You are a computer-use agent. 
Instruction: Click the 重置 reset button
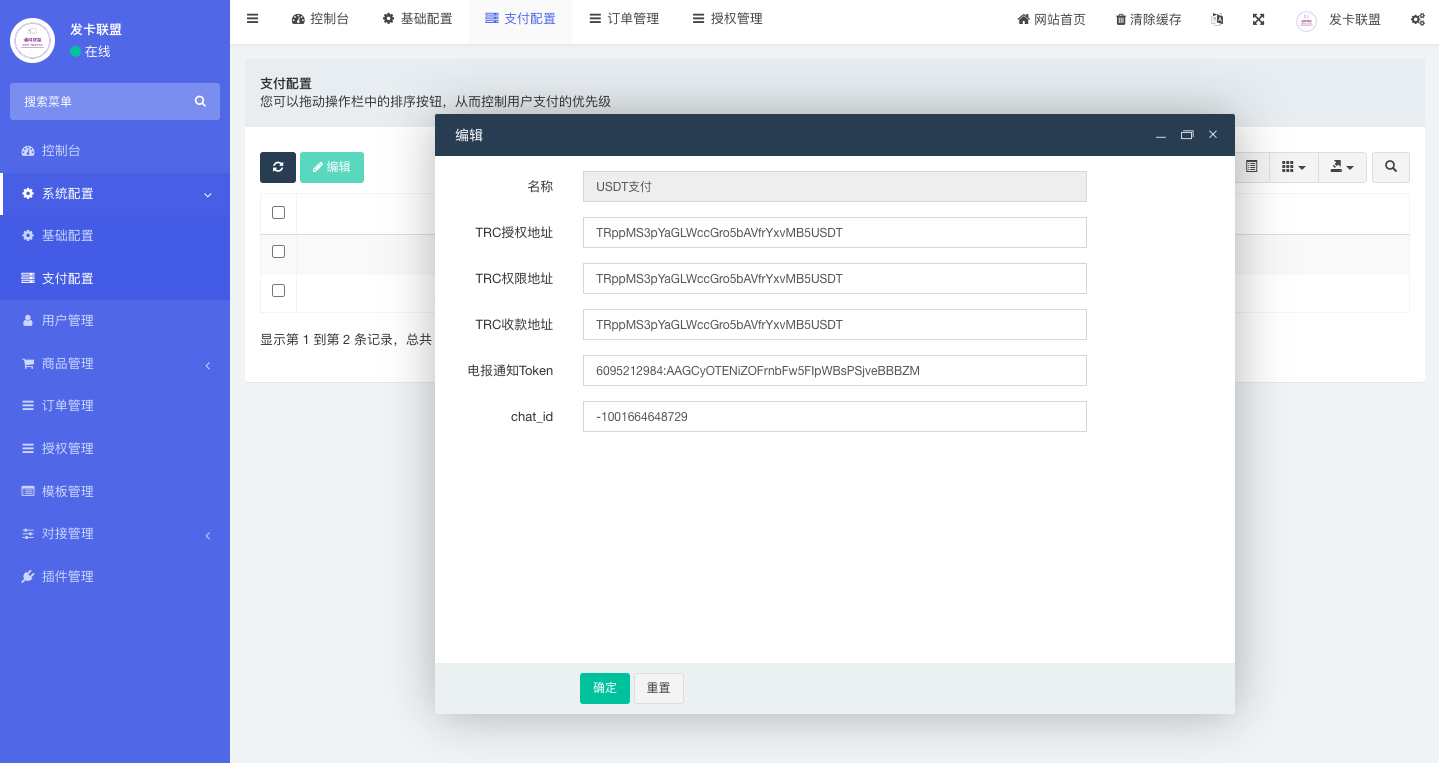tap(658, 688)
